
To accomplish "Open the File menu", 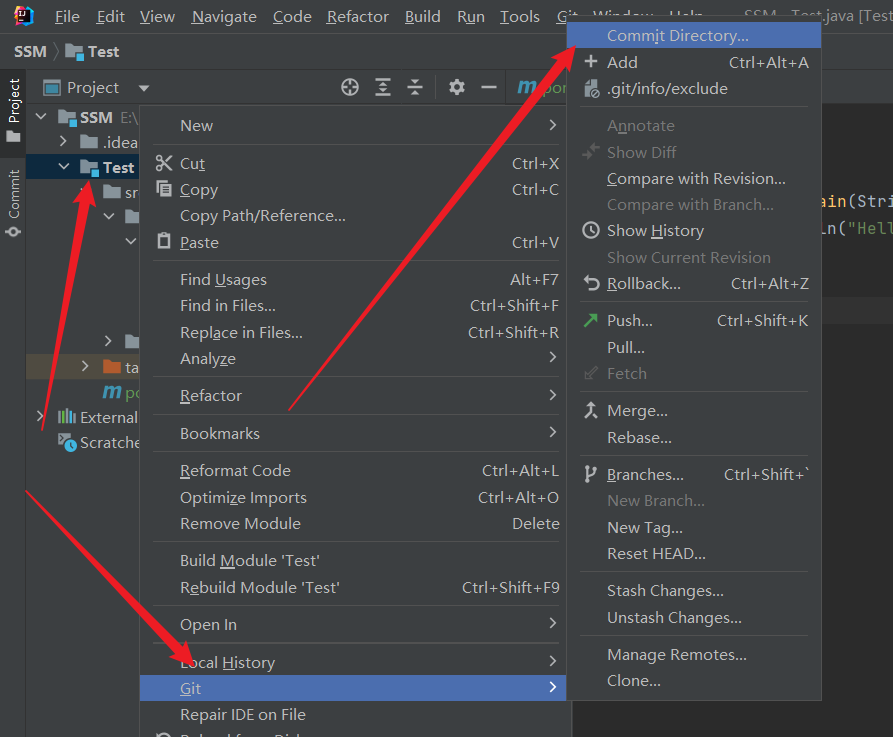I will tap(67, 17).
